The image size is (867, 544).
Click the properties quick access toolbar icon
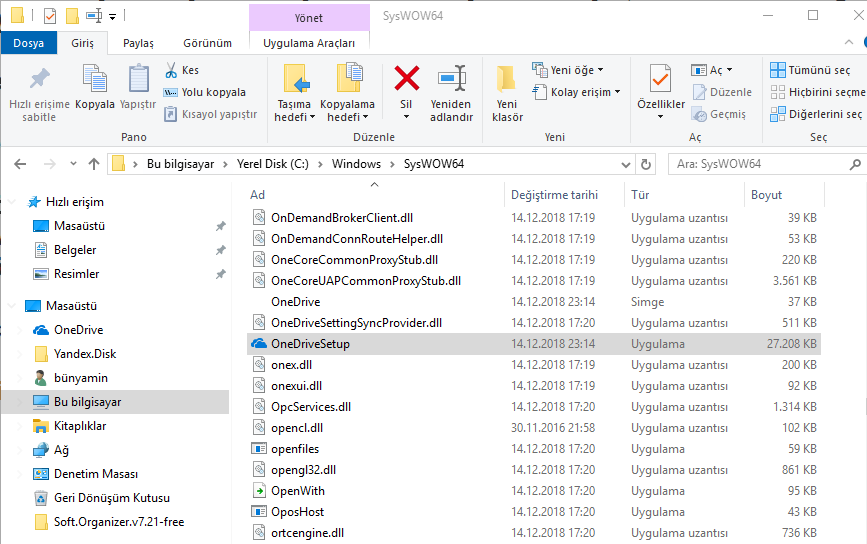[x=50, y=16]
